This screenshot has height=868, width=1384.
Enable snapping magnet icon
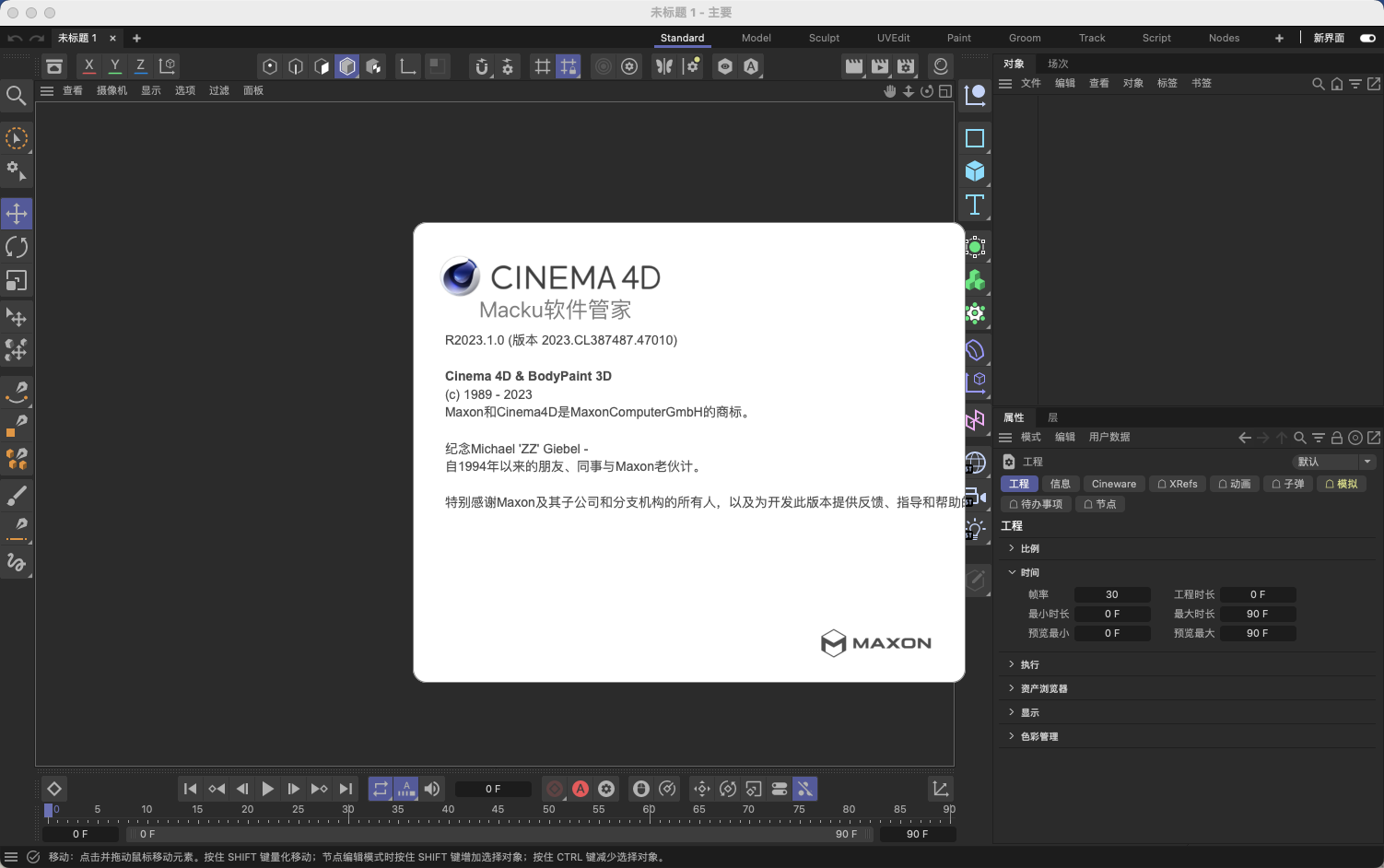(482, 66)
